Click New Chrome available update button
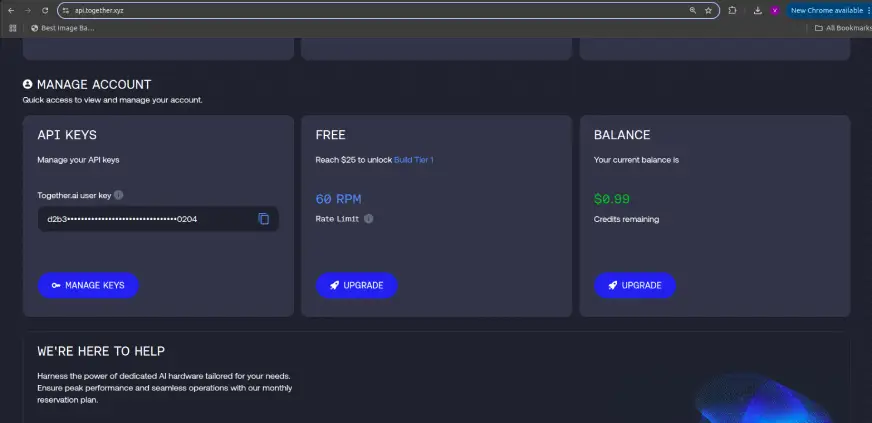The height and width of the screenshot is (423, 872). coord(827,11)
